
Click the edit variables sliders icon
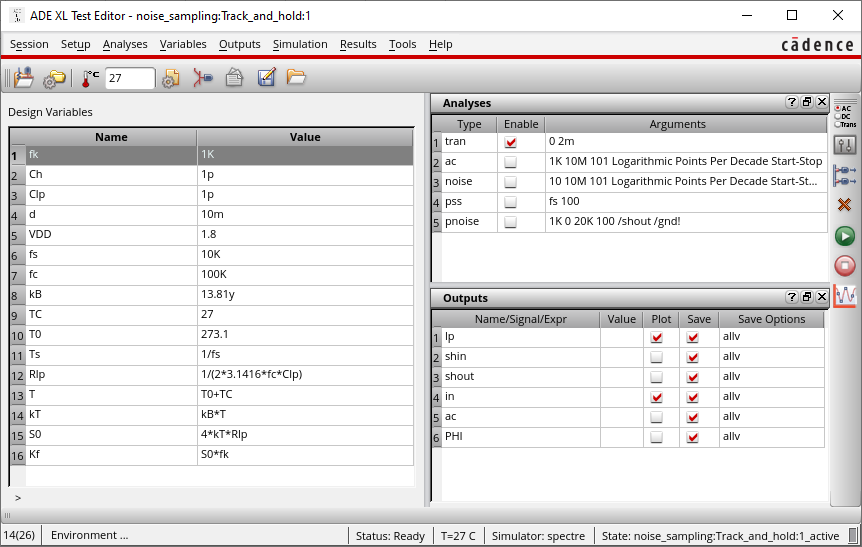(x=845, y=145)
